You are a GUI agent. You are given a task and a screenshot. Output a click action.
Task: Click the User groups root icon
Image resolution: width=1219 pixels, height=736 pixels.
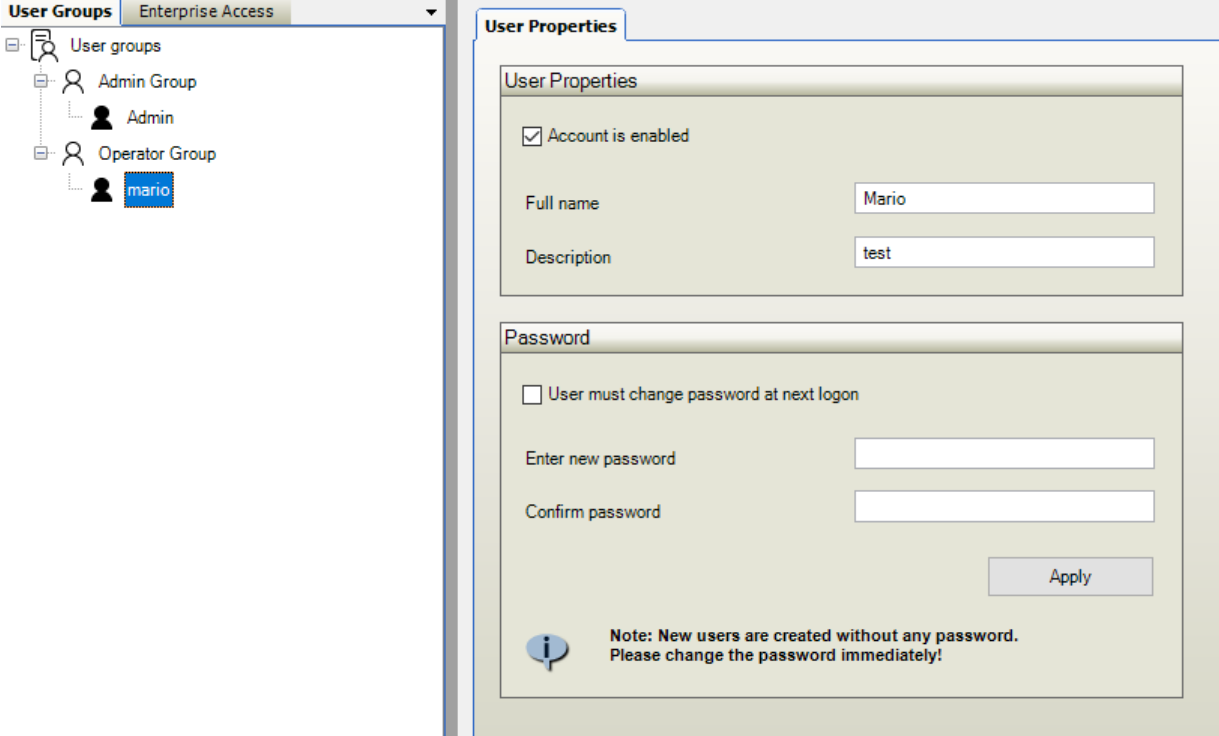(x=44, y=46)
